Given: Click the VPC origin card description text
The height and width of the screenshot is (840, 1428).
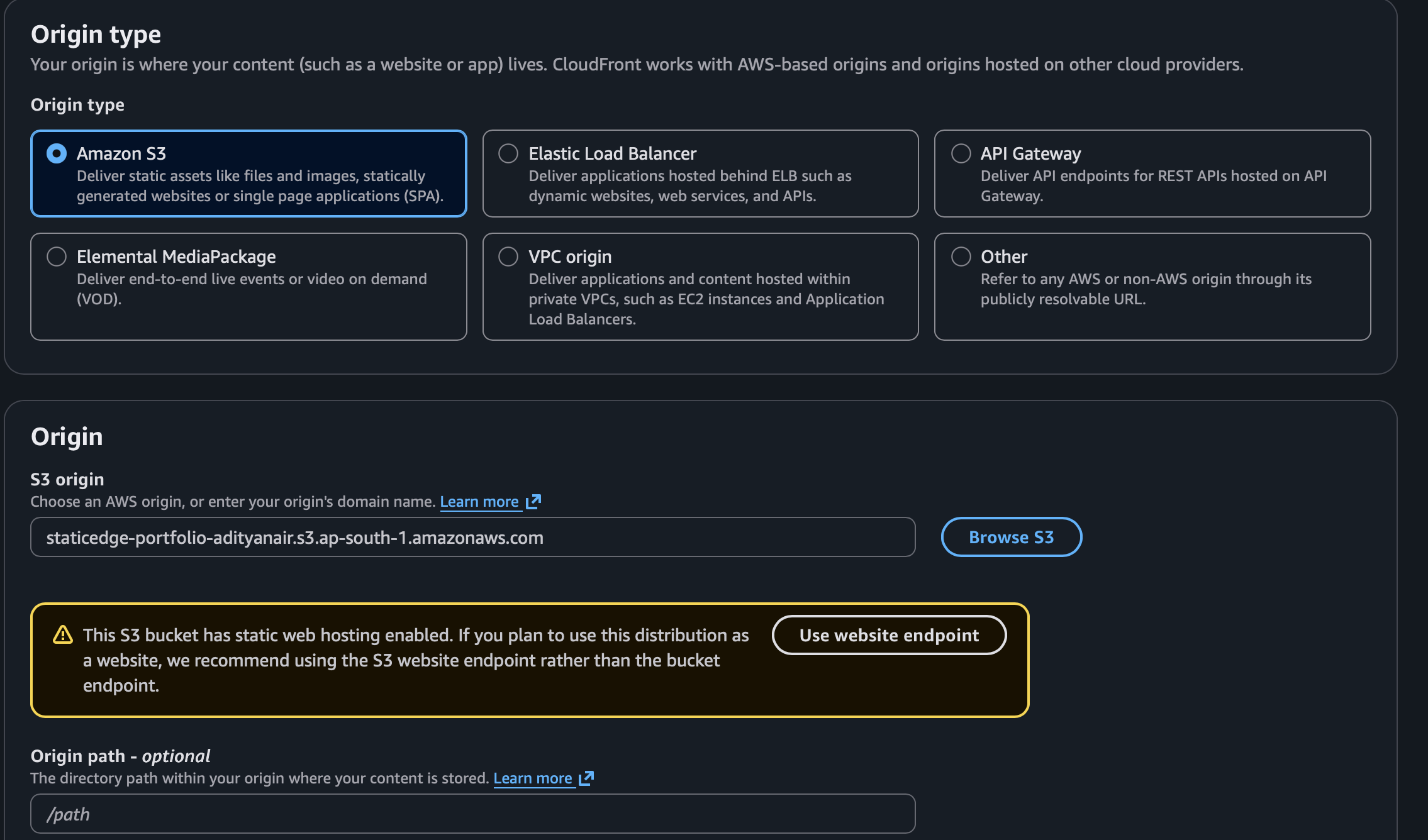Looking at the screenshot, I should point(706,299).
